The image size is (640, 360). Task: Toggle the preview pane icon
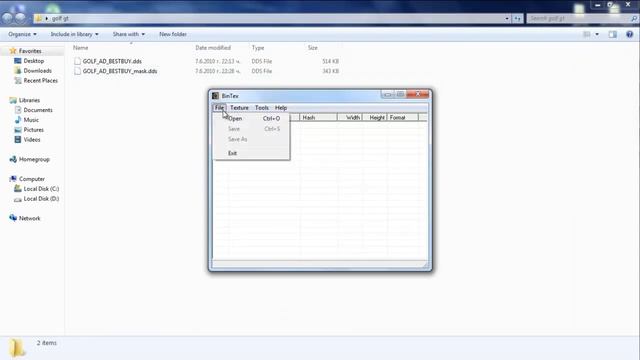click(x=613, y=34)
